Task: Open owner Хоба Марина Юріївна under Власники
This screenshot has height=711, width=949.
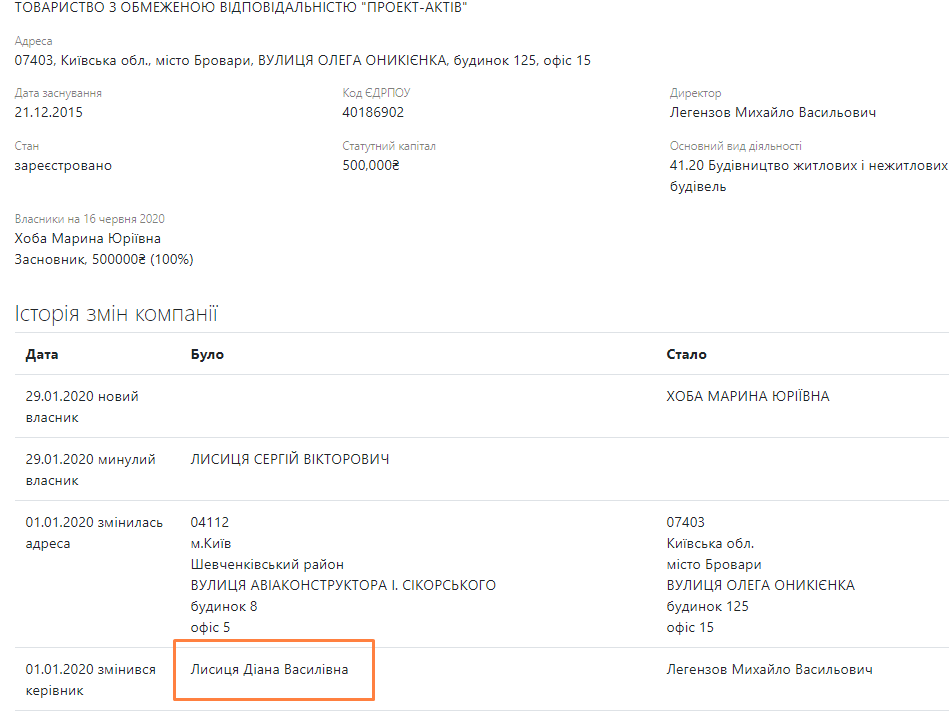Action: pyautogui.click(x=88, y=238)
